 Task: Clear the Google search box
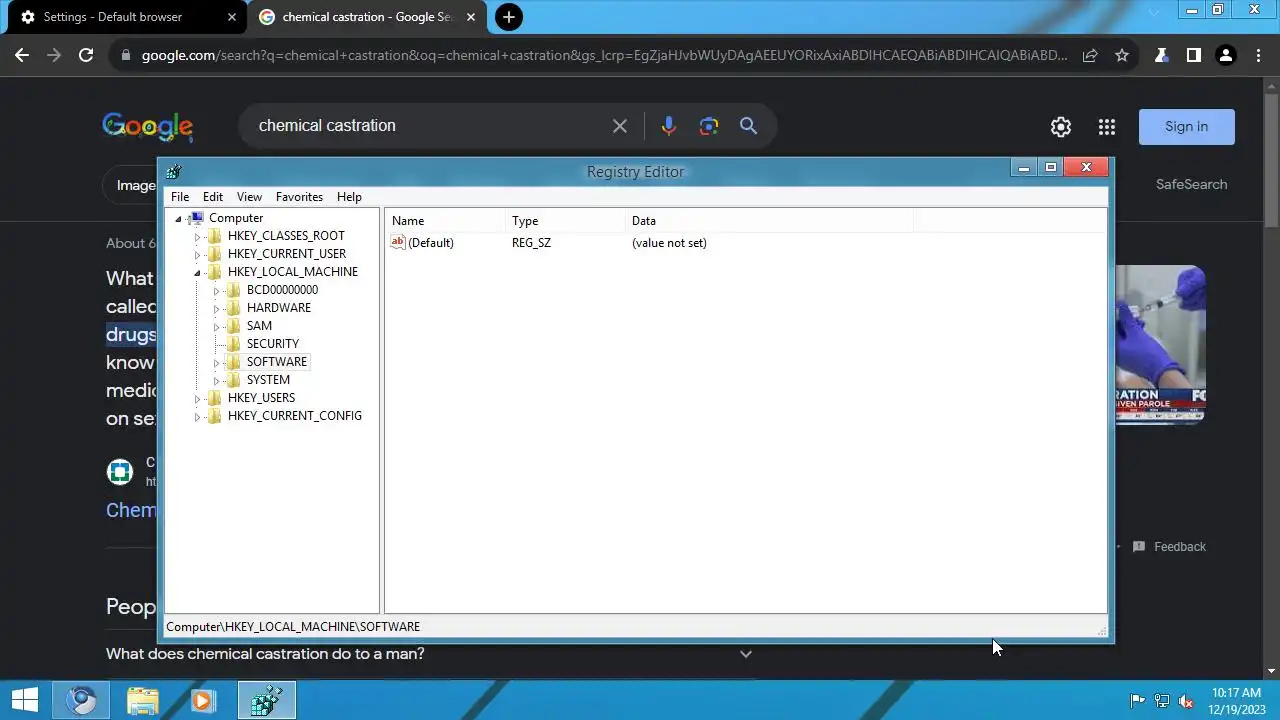620,126
